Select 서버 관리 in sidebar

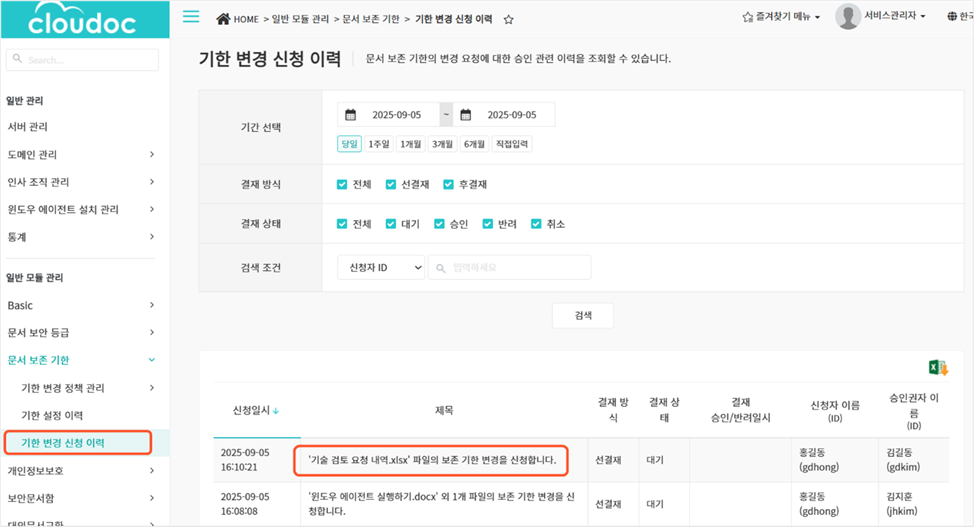click(x=28, y=127)
